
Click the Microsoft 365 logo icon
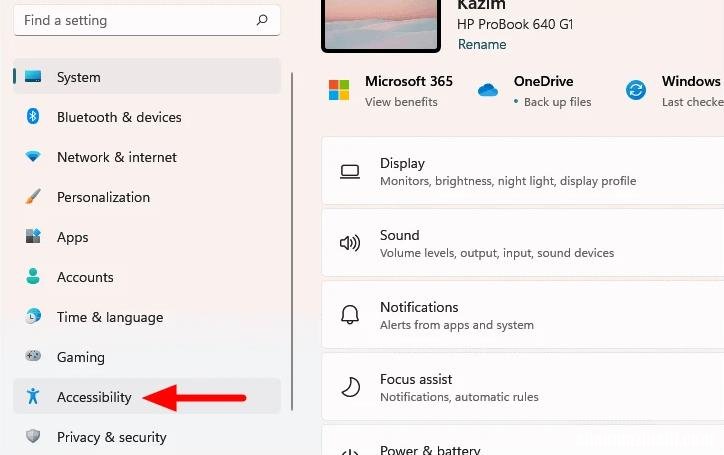pos(339,90)
